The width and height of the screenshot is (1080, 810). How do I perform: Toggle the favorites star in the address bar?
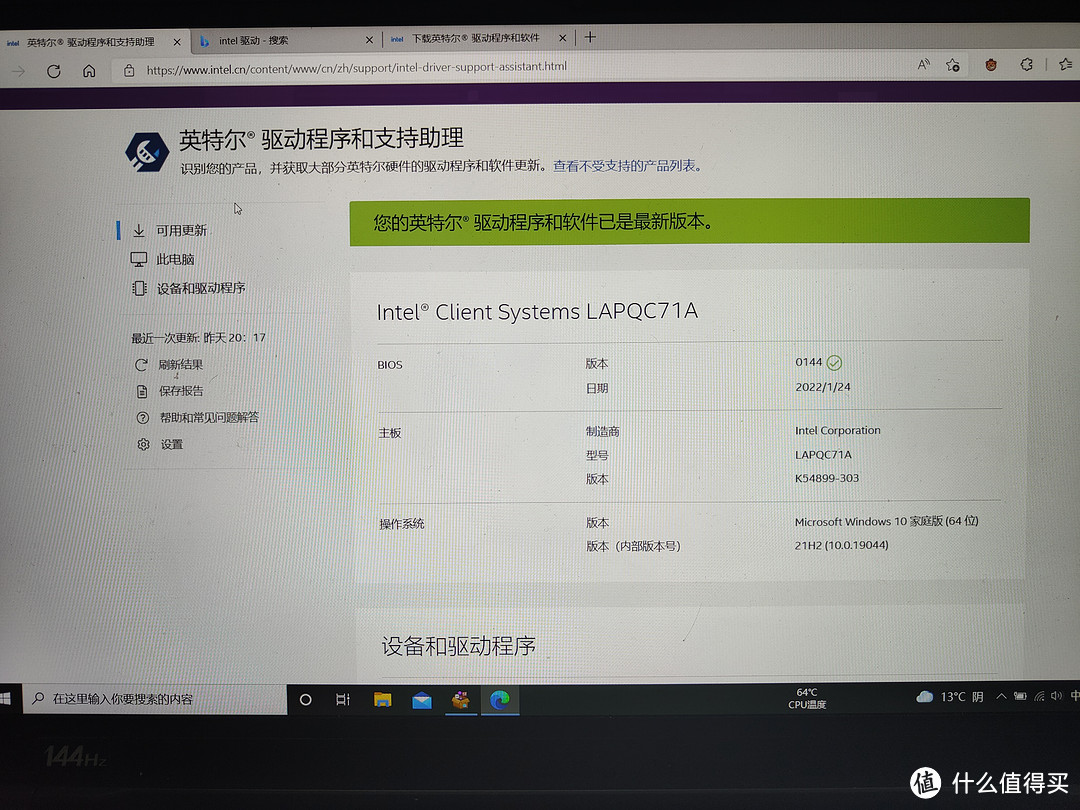tap(952, 64)
